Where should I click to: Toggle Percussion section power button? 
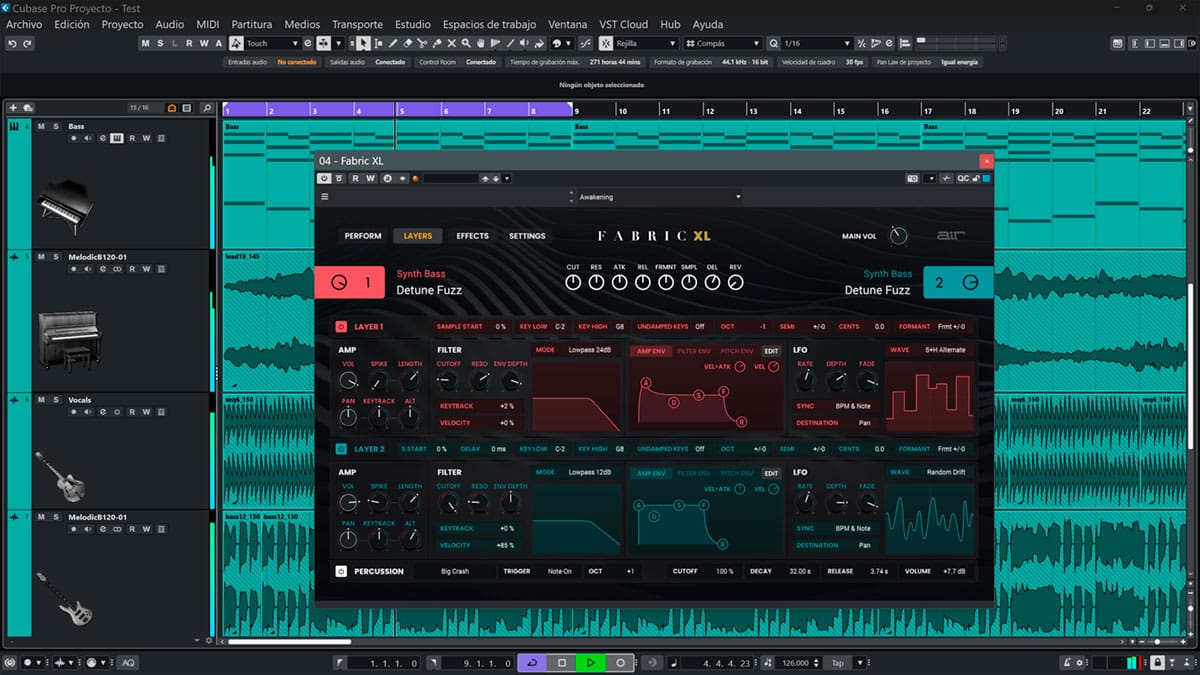click(341, 571)
